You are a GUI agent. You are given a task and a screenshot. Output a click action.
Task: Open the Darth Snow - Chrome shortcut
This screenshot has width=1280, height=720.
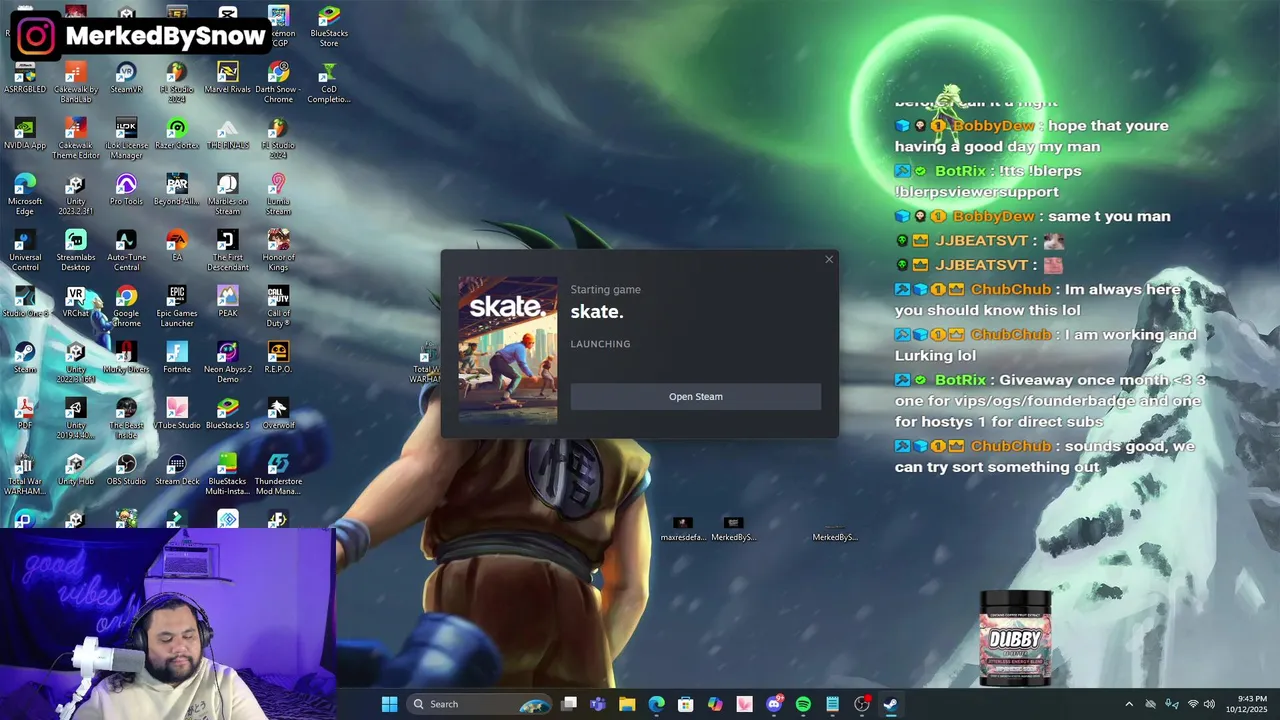point(278,82)
